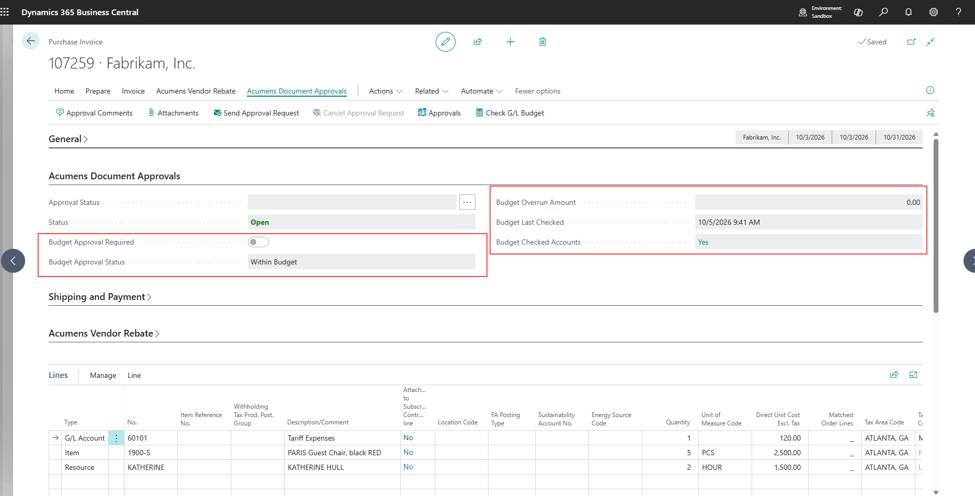Open the search magnifier icon

pyautogui.click(x=884, y=12)
